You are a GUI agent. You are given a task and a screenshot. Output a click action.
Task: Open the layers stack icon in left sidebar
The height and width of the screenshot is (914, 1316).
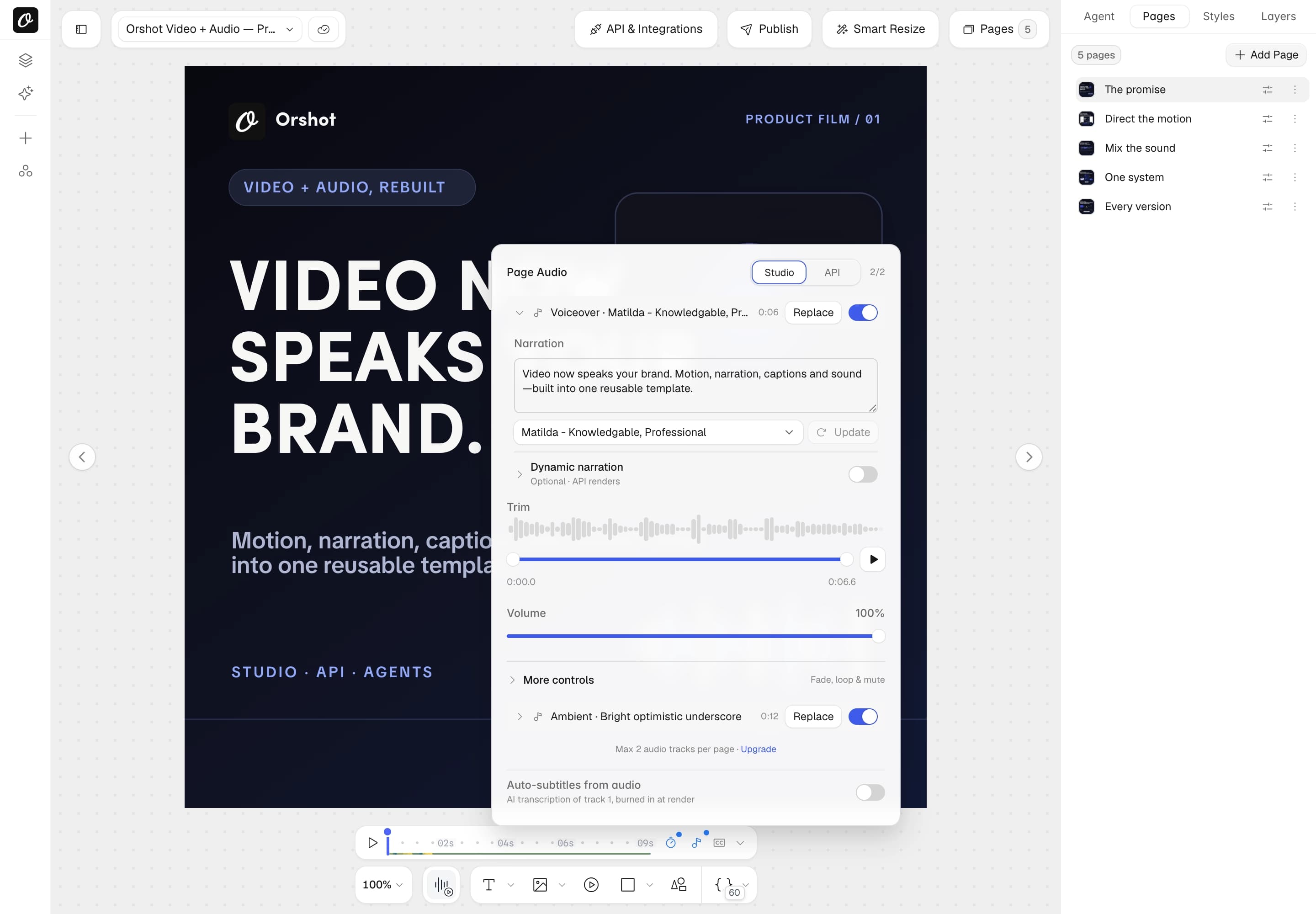click(25, 60)
